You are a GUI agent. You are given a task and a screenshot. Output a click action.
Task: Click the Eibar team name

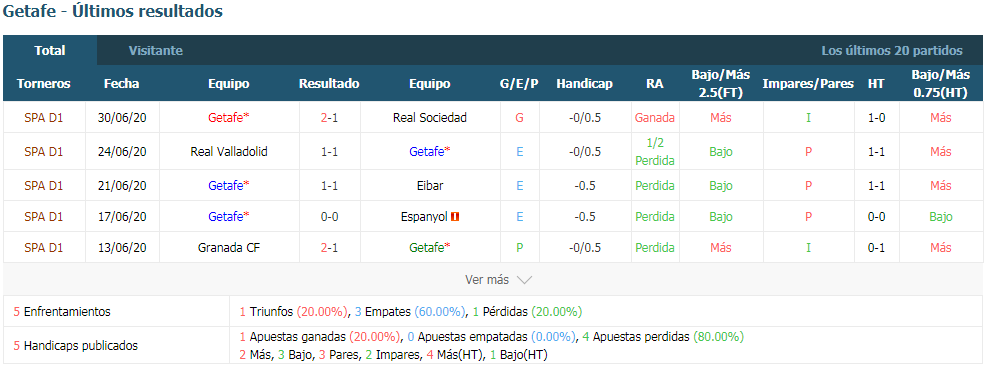pyautogui.click(x=430, y=185)
